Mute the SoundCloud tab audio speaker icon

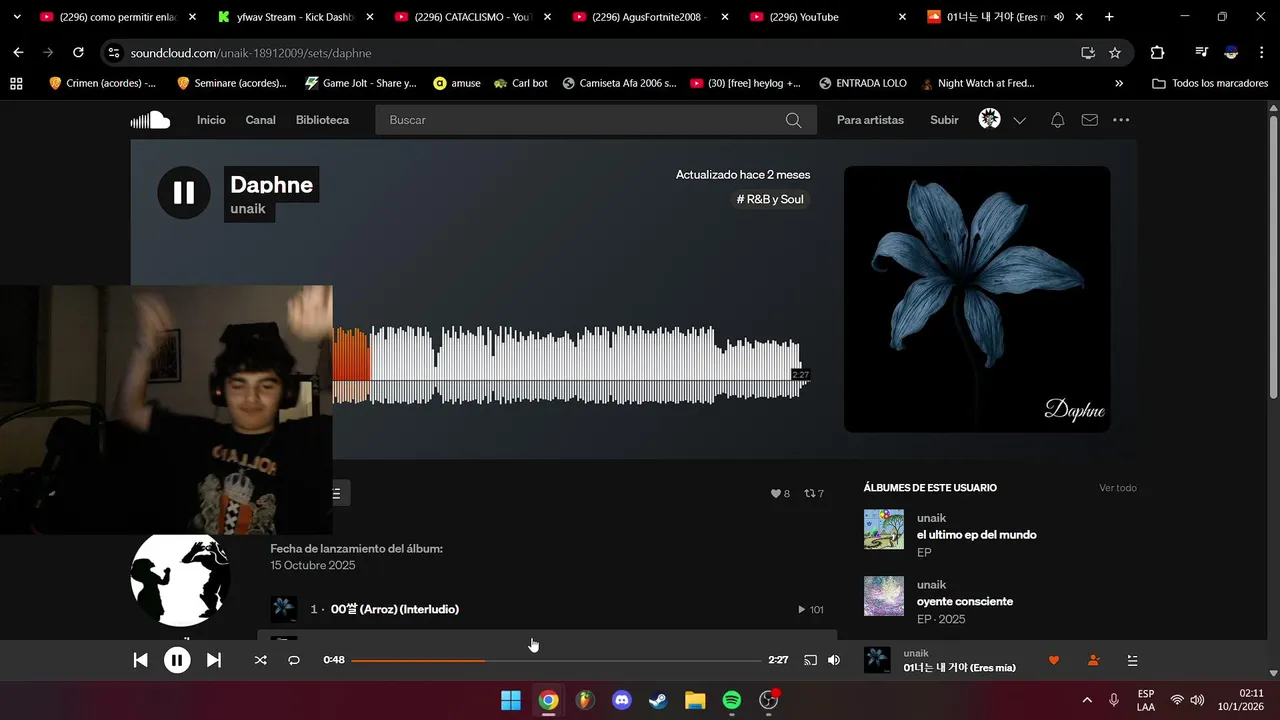pyautogui.click(x=1058, y=17)
